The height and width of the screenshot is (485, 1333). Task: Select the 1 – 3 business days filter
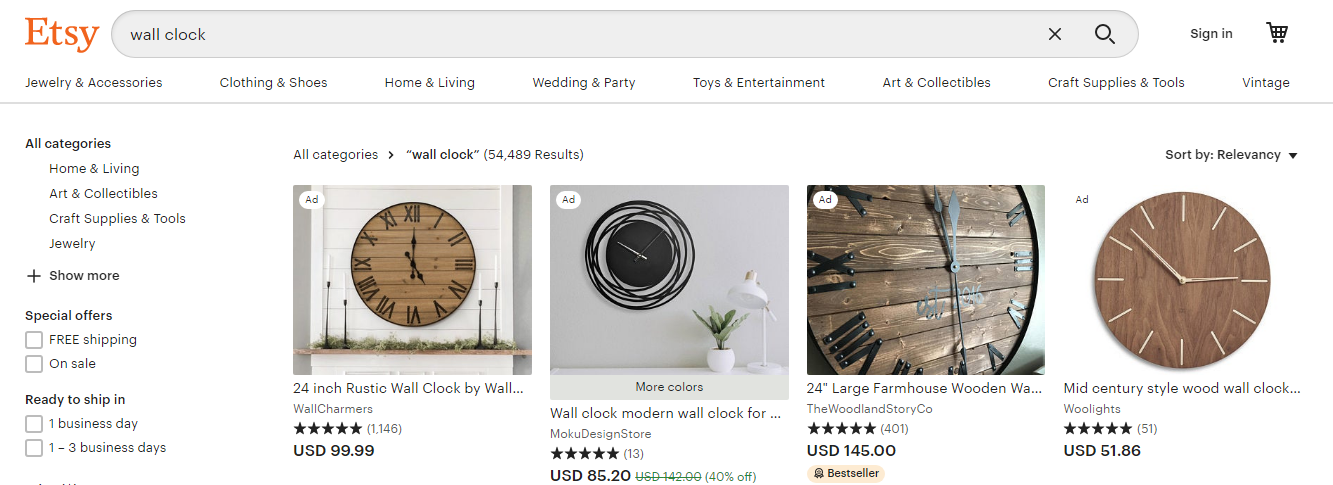tap(34, 448)
